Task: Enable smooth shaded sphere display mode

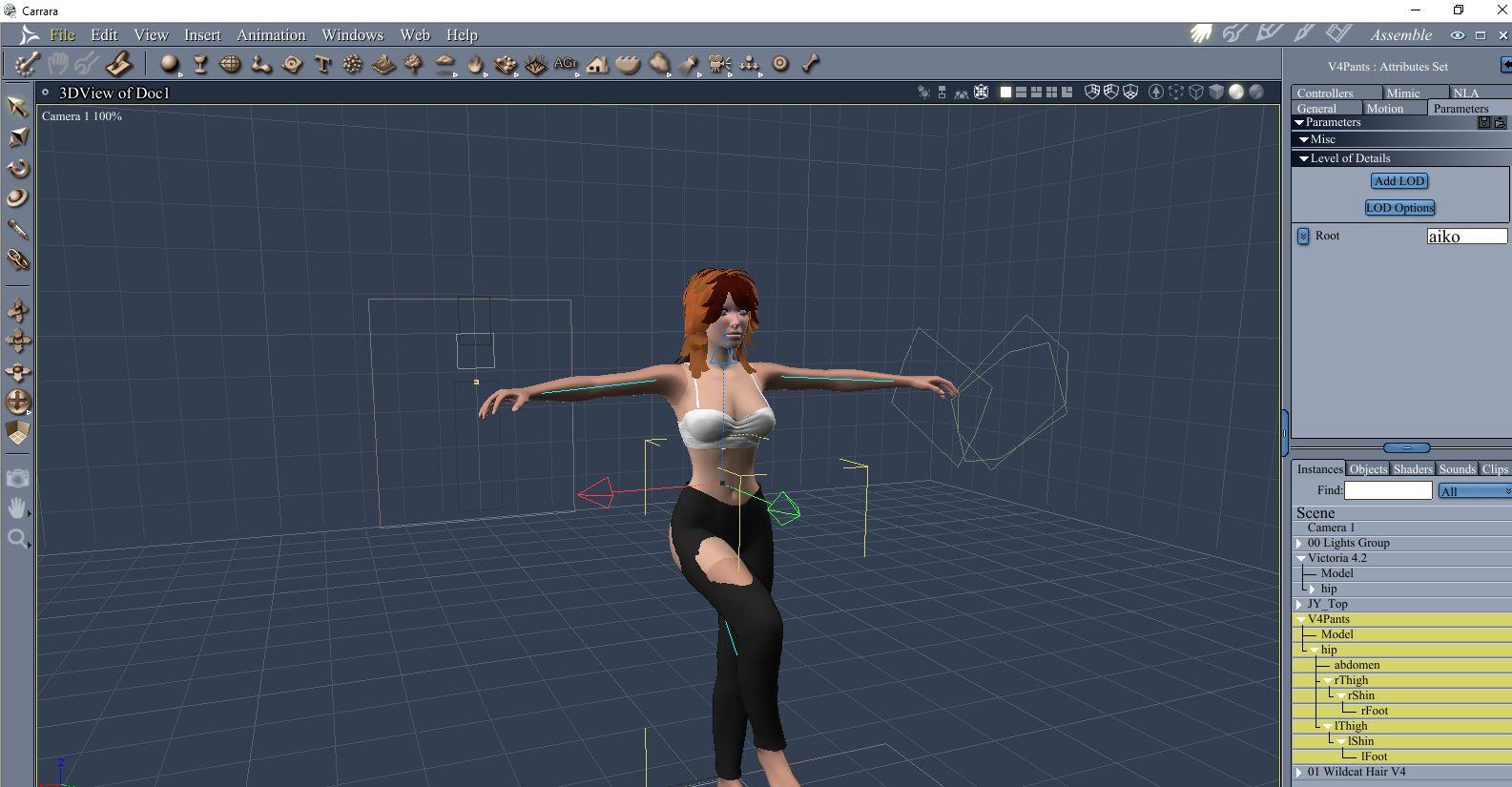Action: 1236,93
